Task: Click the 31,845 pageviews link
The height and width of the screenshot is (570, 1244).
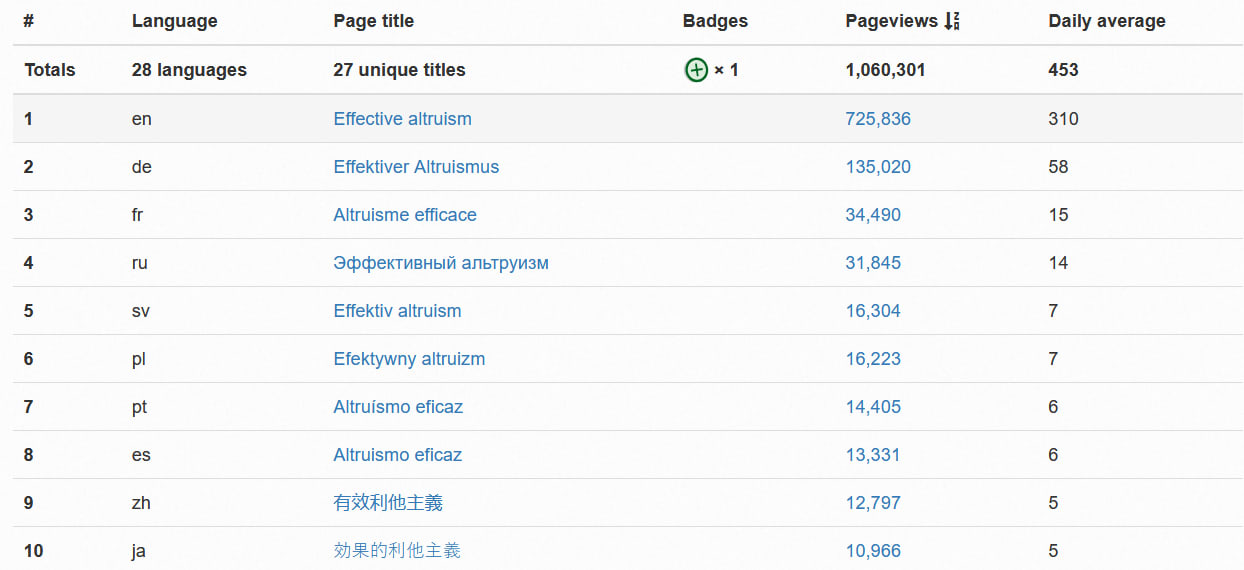Action: pyautogui.click(x=873, y=263)
